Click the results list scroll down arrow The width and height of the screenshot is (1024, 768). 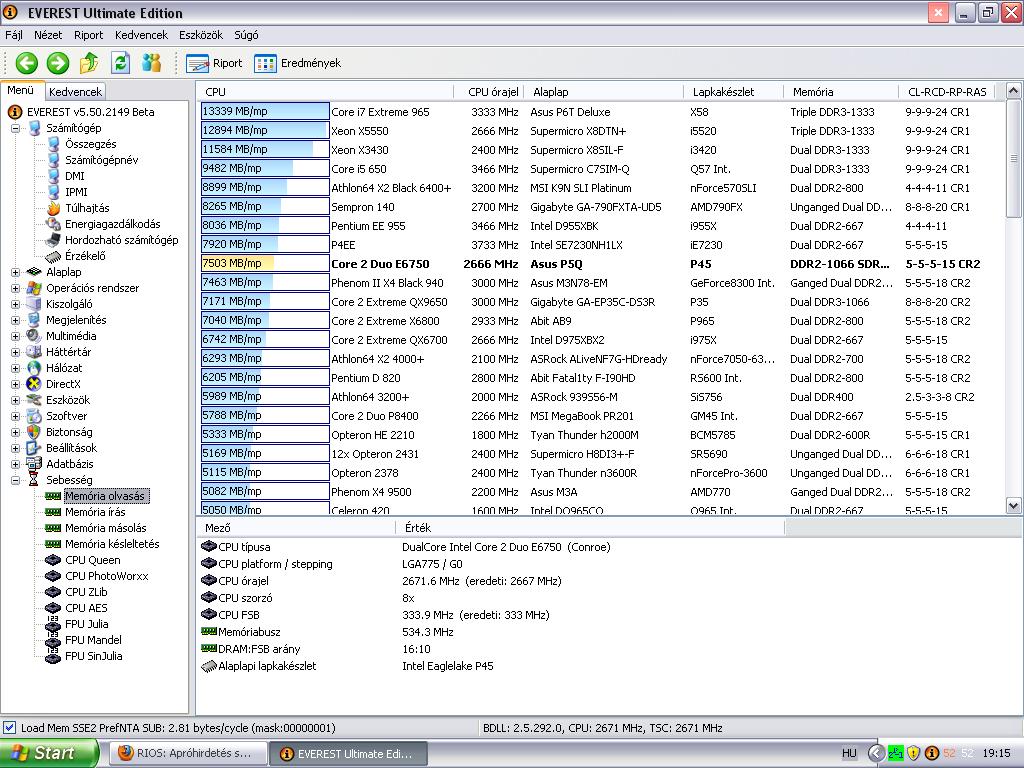pos(1013,505)
